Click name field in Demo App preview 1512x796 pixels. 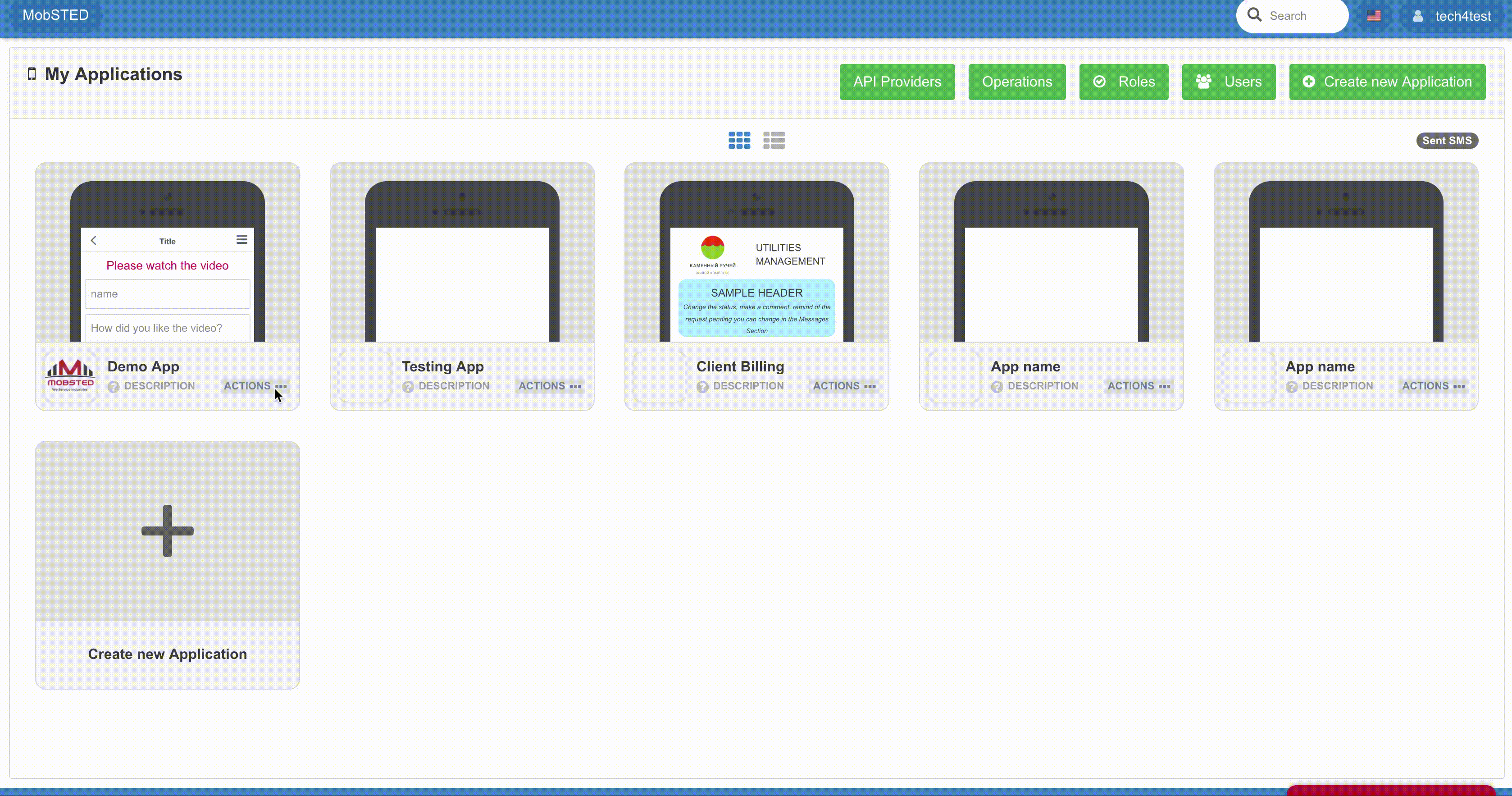coord(167,294)
